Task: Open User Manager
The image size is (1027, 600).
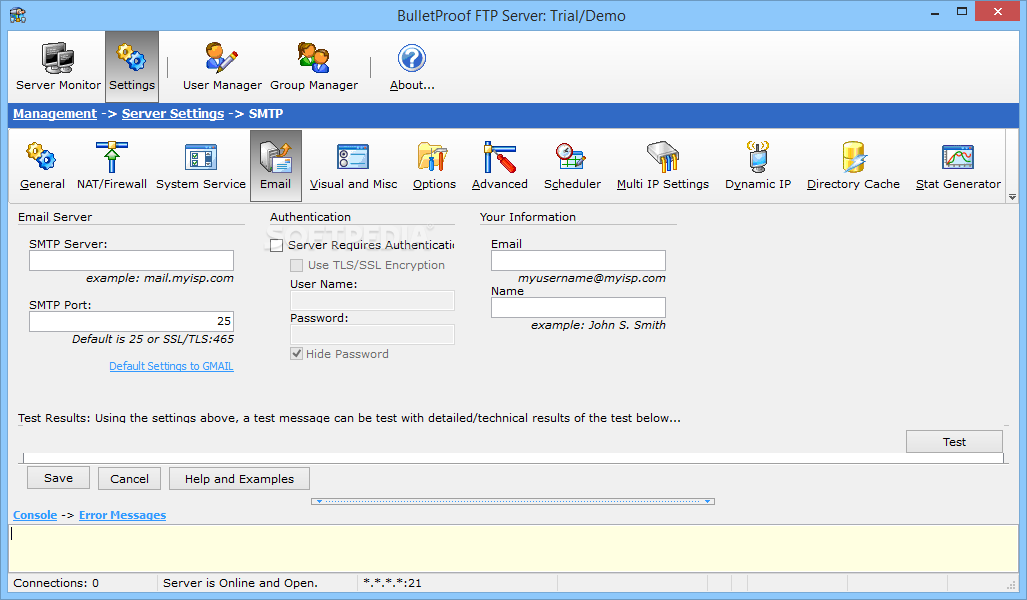Action: [222, 66]
